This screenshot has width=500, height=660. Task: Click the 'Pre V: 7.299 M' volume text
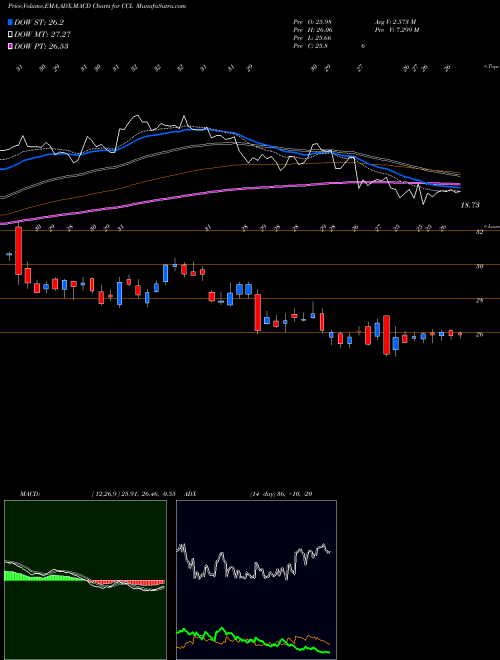pyautogui.click(x=397, y=30)
